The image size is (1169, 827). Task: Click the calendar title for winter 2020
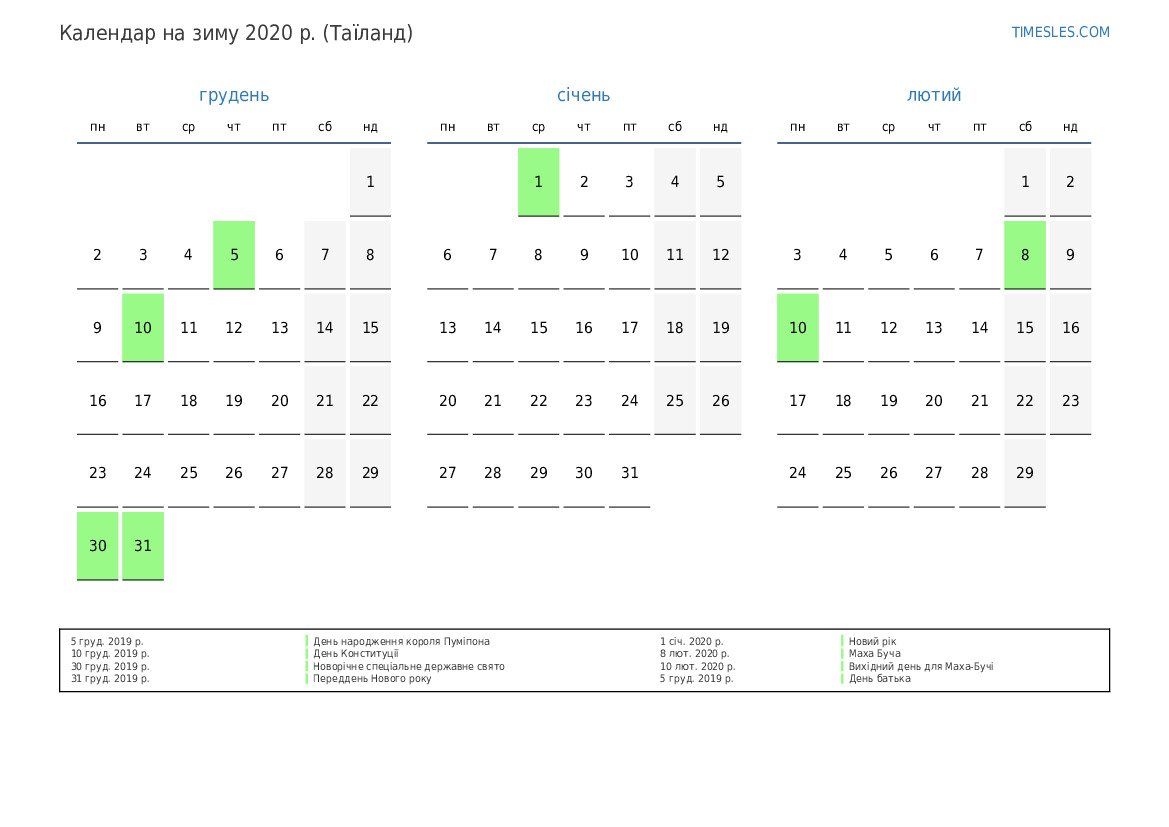[236, 33]
